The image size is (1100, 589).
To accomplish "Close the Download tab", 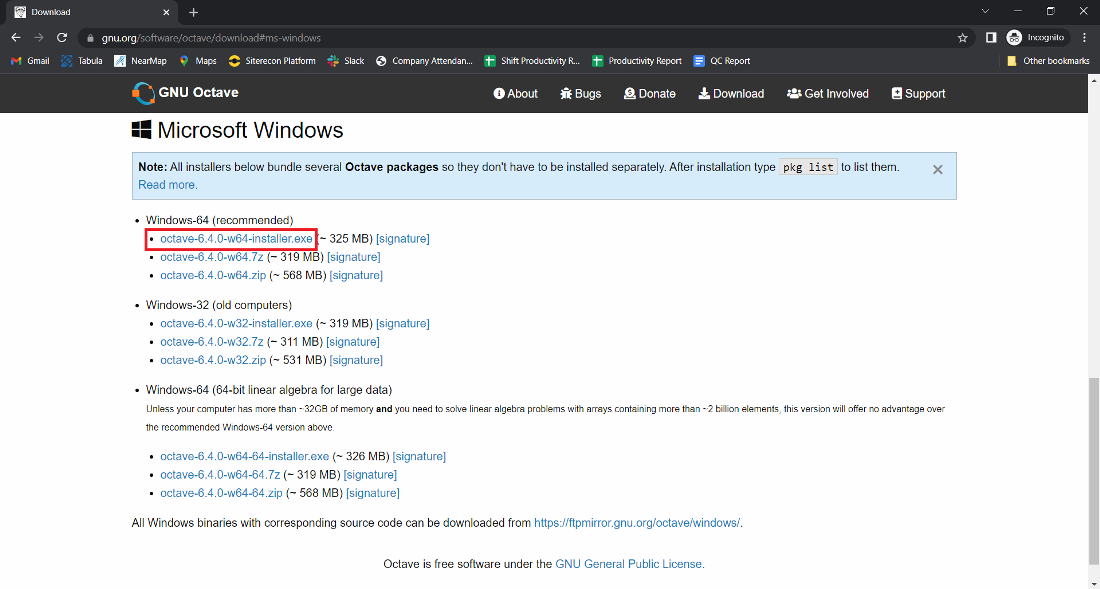I will click(166, 12).
